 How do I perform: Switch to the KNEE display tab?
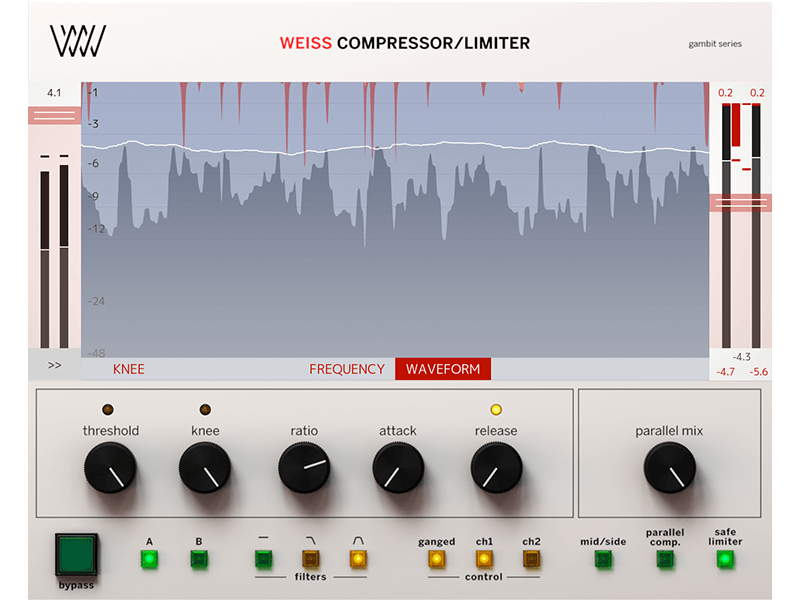pyautogui.click(x=129, y=369)
